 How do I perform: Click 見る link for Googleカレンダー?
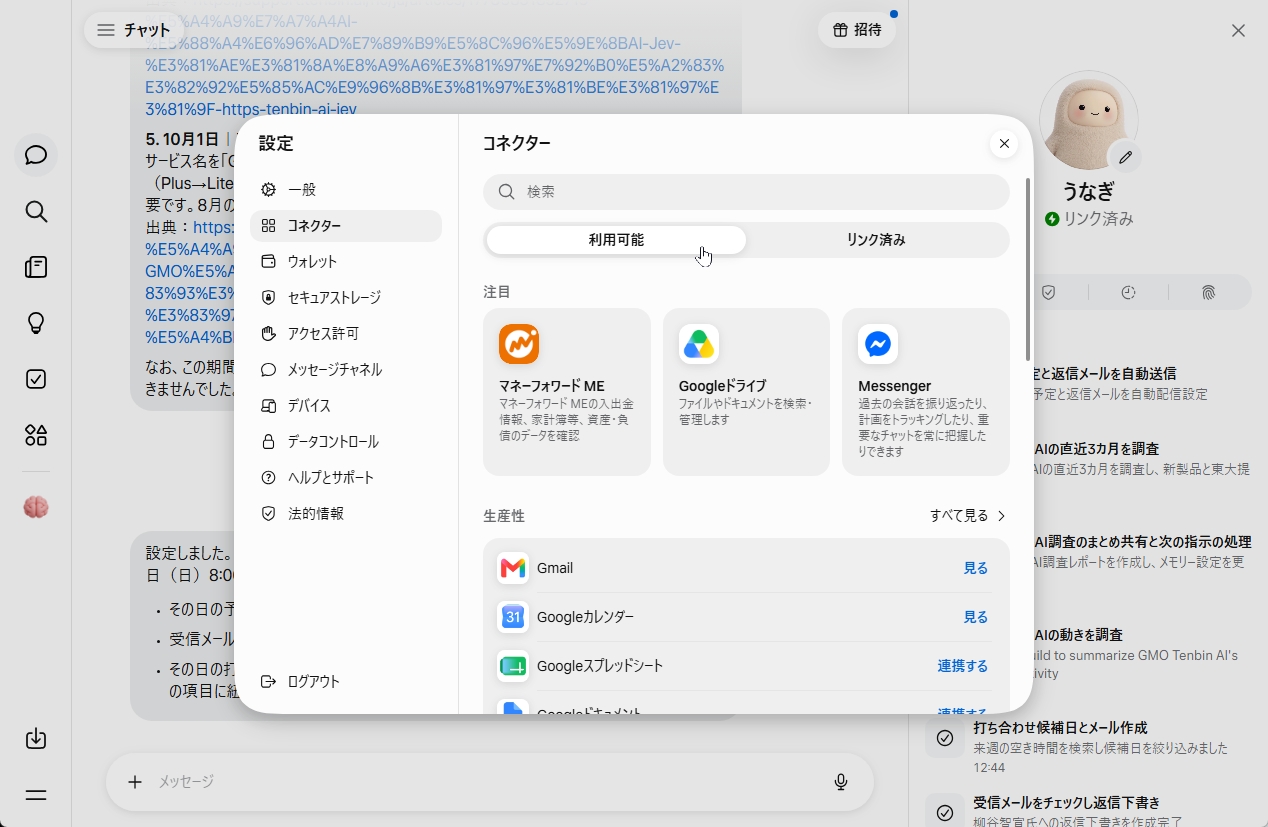pyautogui.click(x=975, y=617)
